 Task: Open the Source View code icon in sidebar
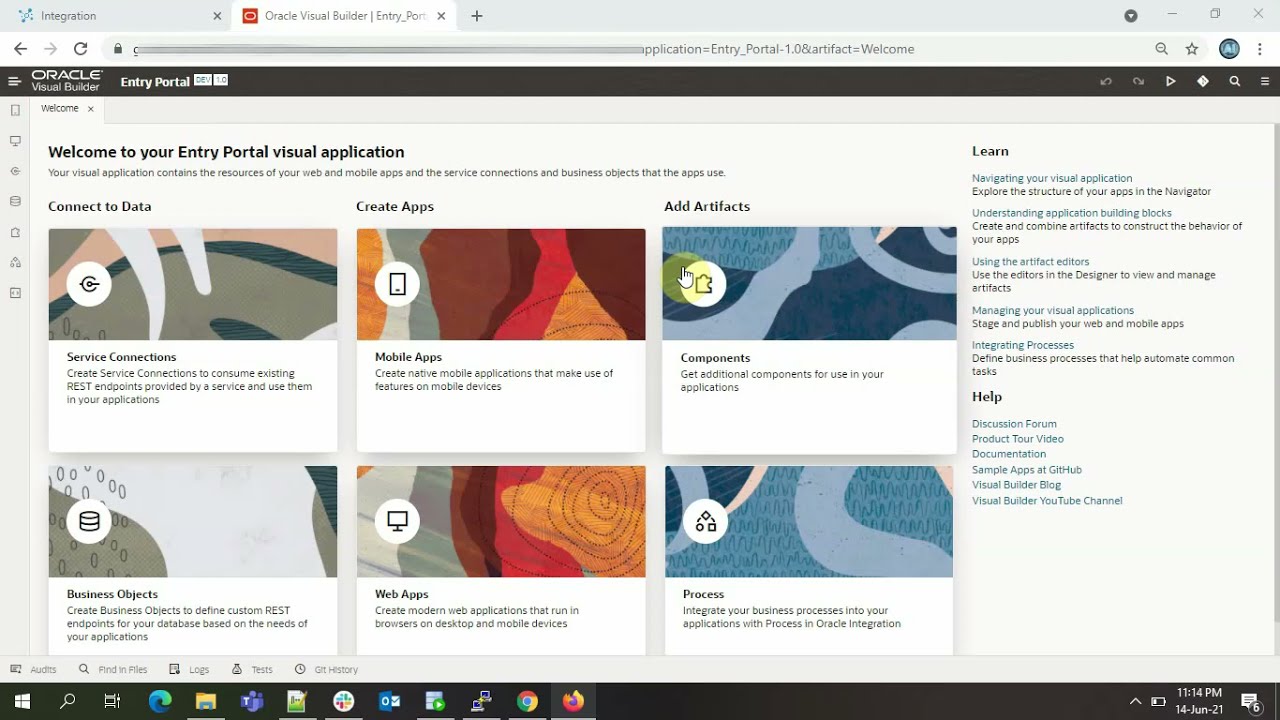(x=15, y=293)
